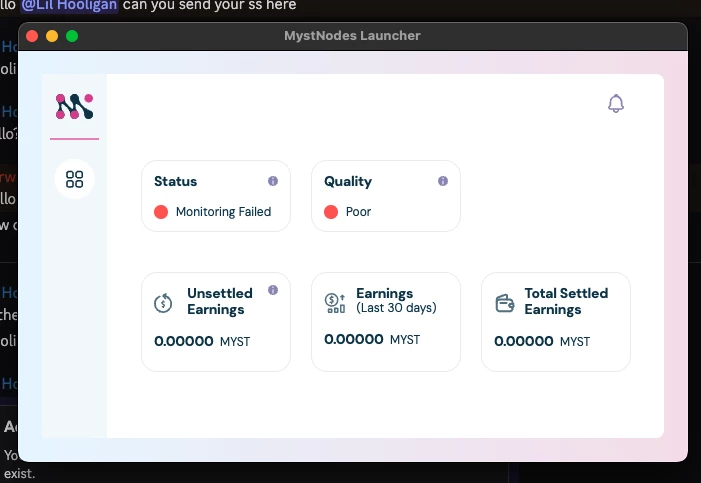Click the Unsettled Earnings coin icon

163,303
